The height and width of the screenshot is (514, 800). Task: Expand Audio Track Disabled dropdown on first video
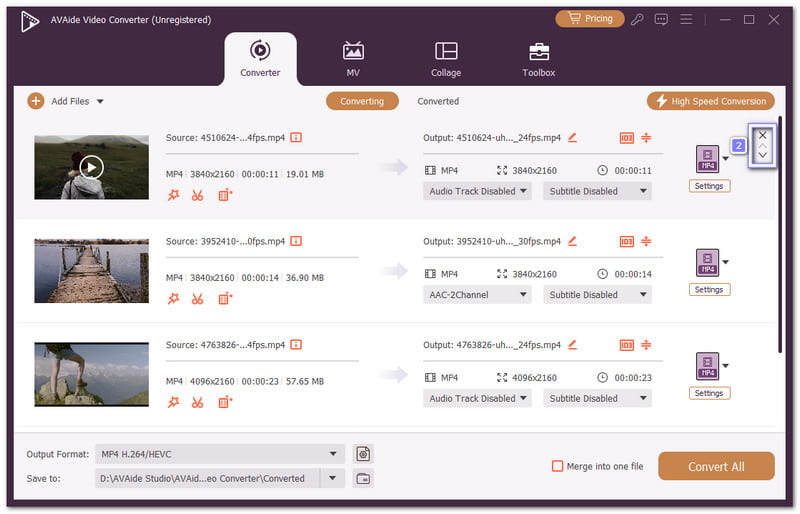coord(478,191)
